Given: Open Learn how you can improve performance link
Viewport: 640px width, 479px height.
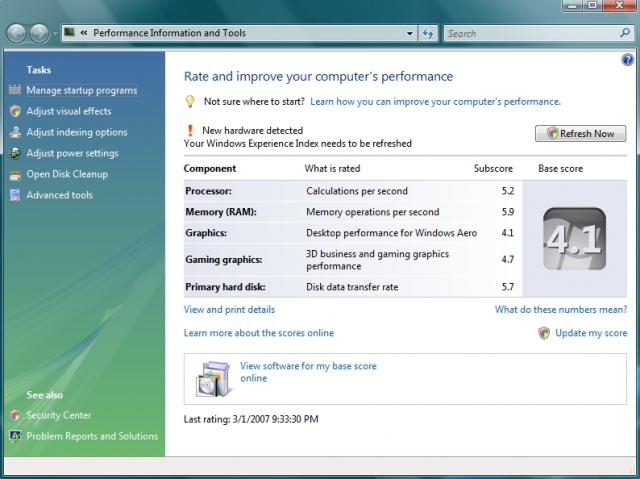Looking at the screenshot, I should tap(435, 102).
